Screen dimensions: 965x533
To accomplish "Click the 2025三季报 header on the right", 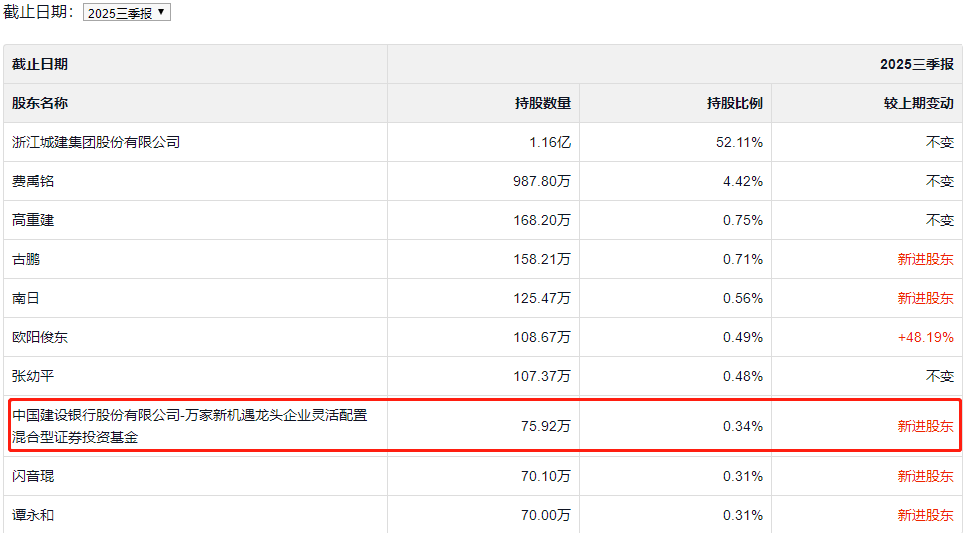I will click(916, 64).
